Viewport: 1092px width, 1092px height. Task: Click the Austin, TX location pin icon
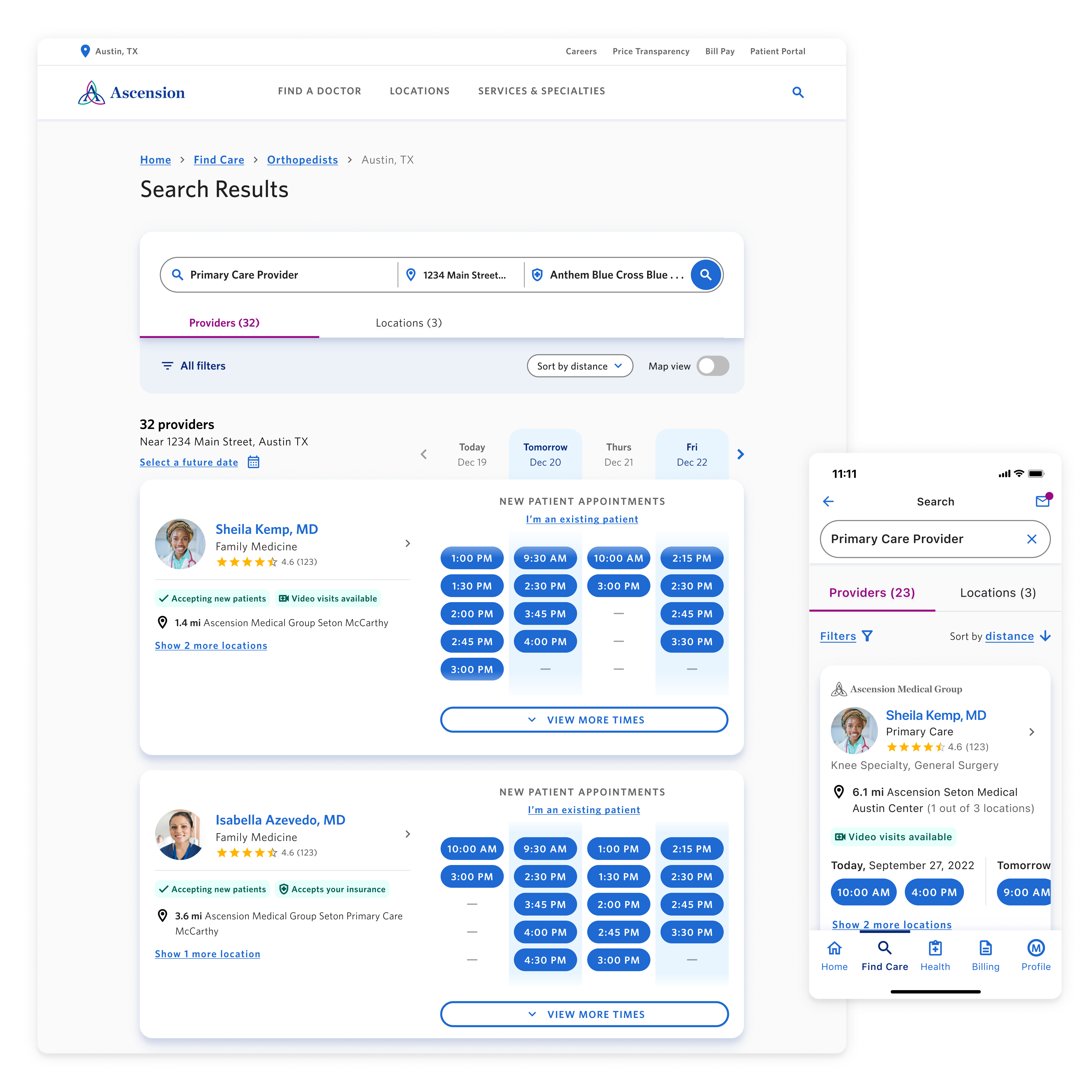[85, 51]
